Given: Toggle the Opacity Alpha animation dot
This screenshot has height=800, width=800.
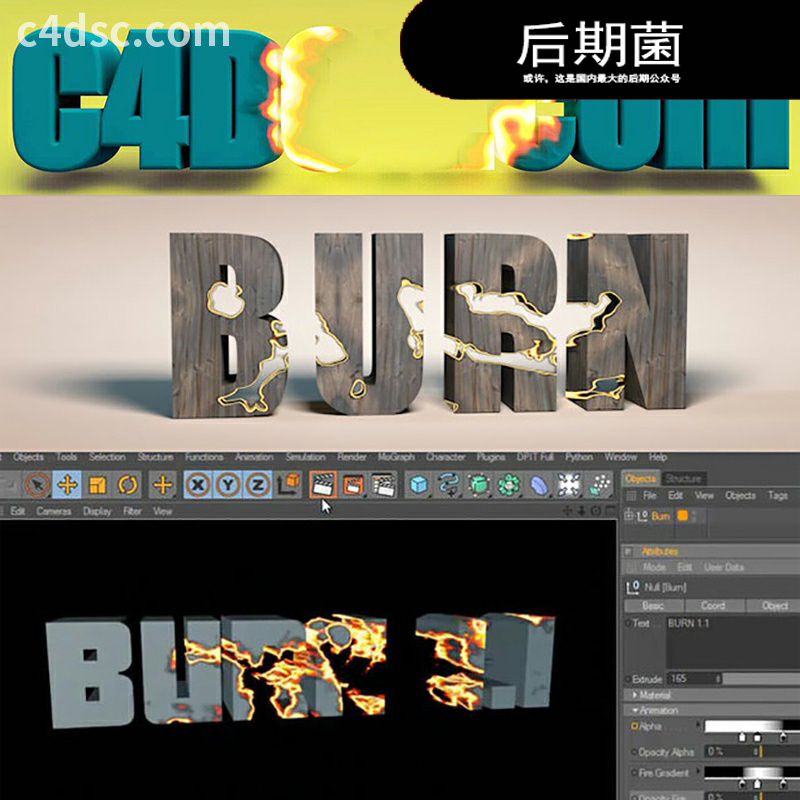Looking at the screenshot, I should [x=635, y=752].
